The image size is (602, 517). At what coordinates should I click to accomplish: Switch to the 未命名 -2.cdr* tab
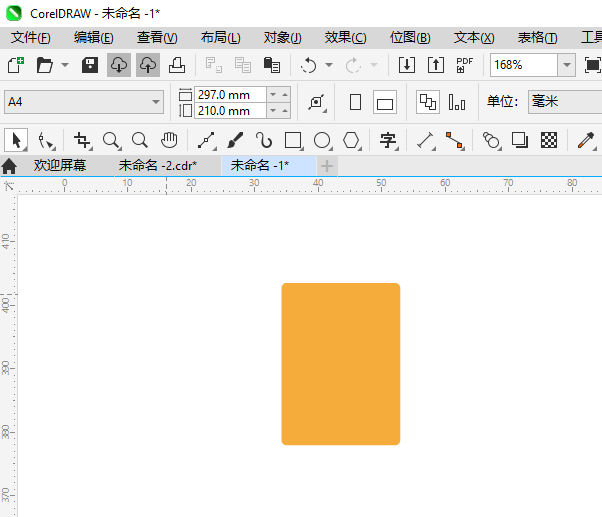point(157,165)
